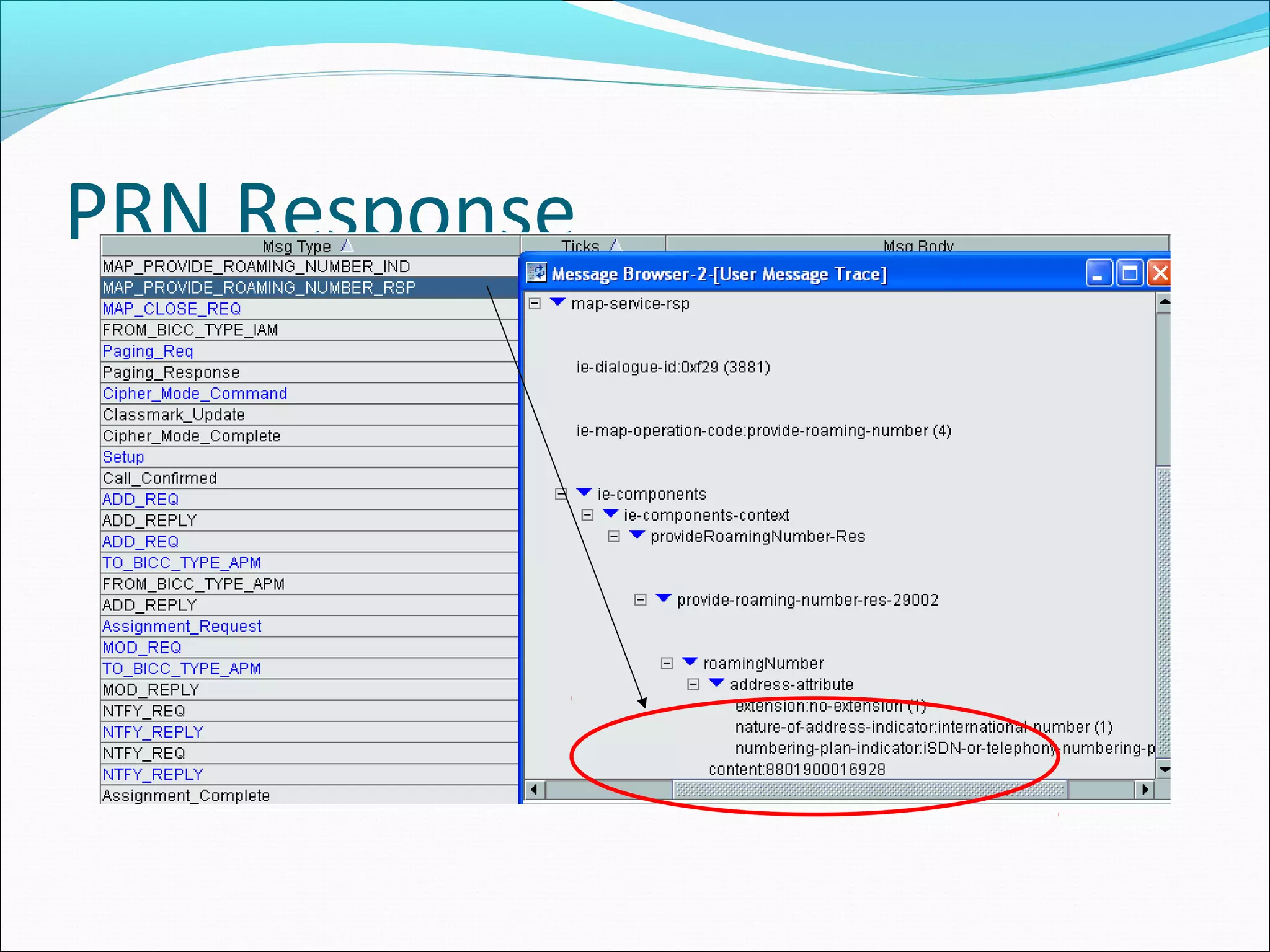Click the nature-of-address-indicator entry

coord(924,727)
